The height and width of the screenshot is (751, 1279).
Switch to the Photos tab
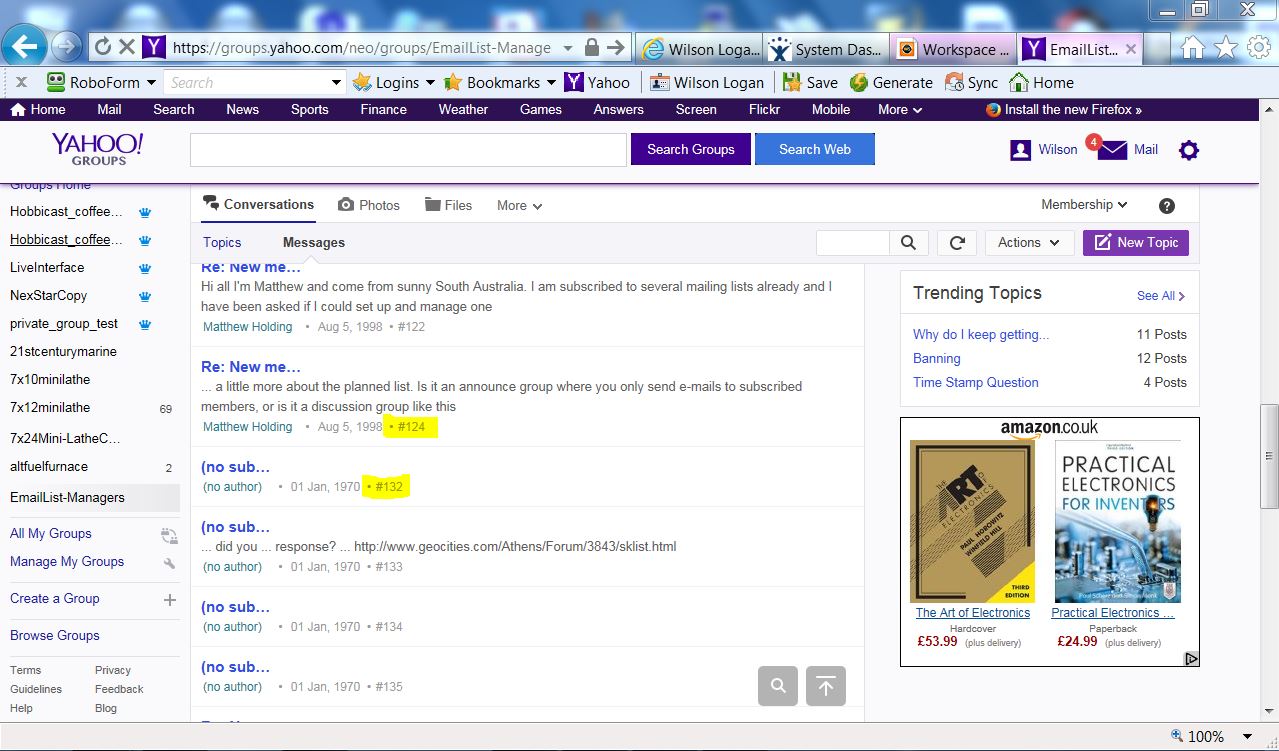click(369, 205)
